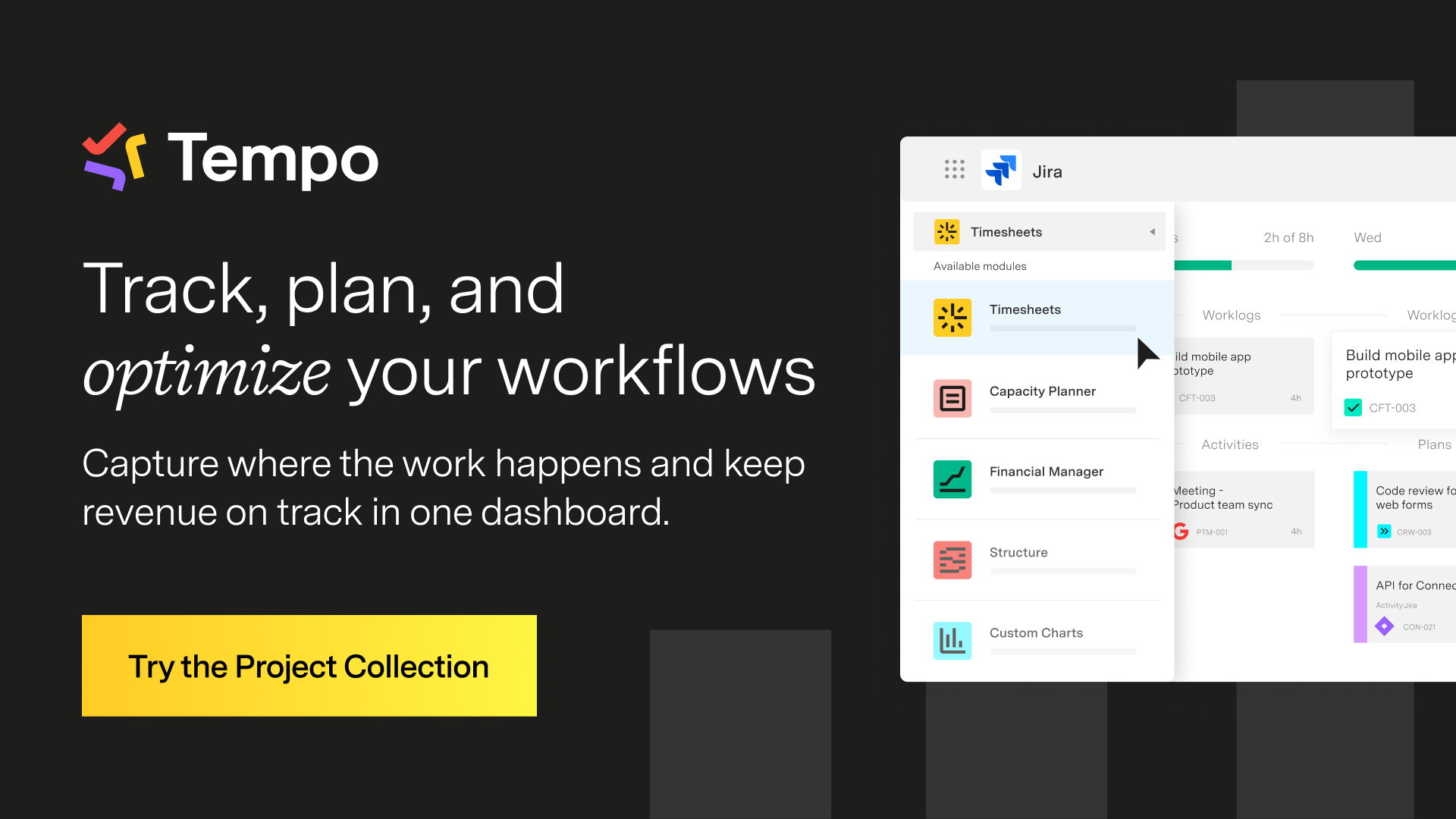Choose Timesheets from Available modules
Viewport: 1456px width, 819px height.
[1037, 318]
